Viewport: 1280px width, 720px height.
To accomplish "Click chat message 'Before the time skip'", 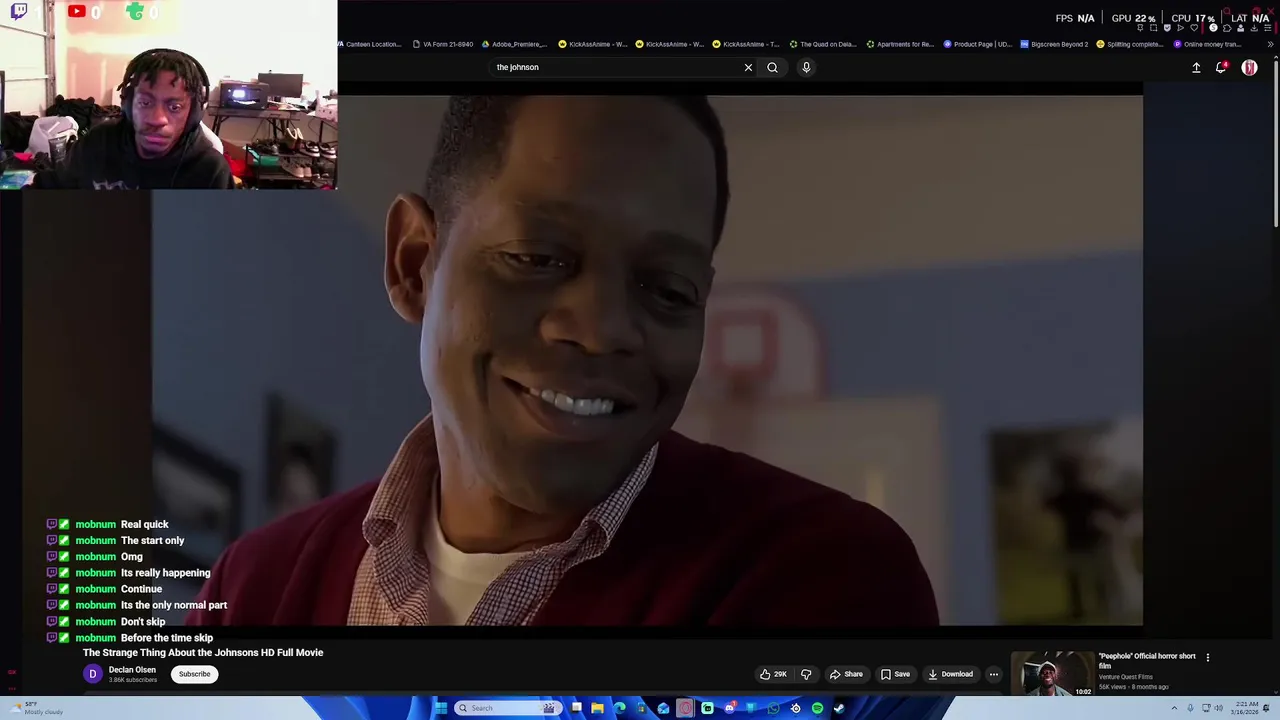I will point(167,638).
